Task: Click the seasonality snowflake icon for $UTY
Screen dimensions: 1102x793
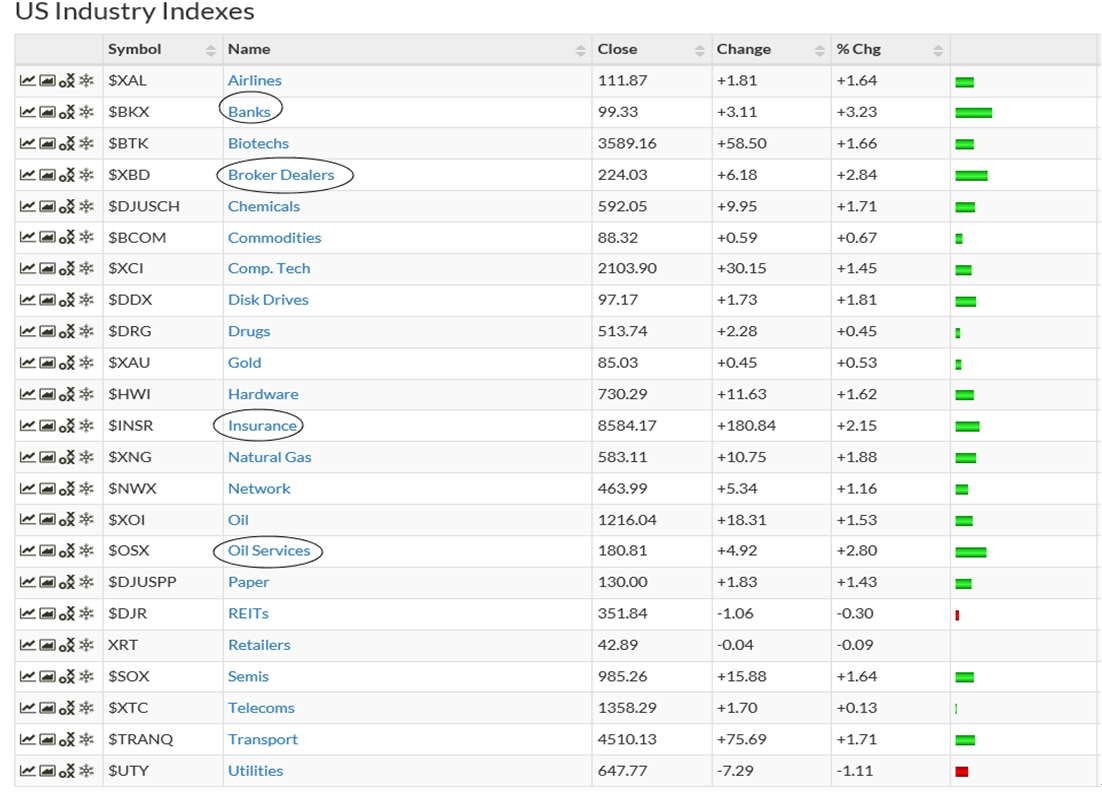Action: click(x=87, y=771)
